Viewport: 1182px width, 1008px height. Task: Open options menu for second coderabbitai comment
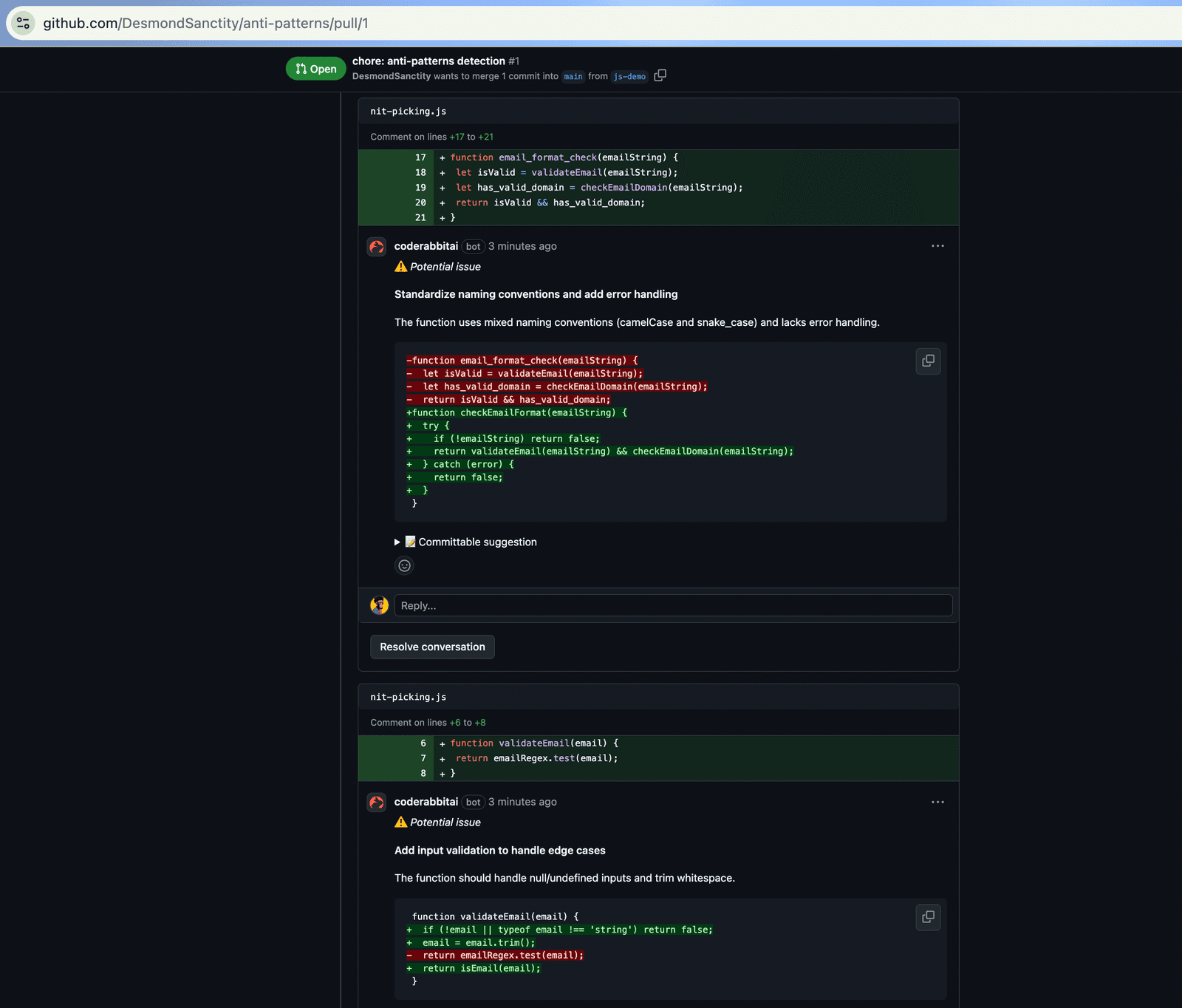coord(937,802)
